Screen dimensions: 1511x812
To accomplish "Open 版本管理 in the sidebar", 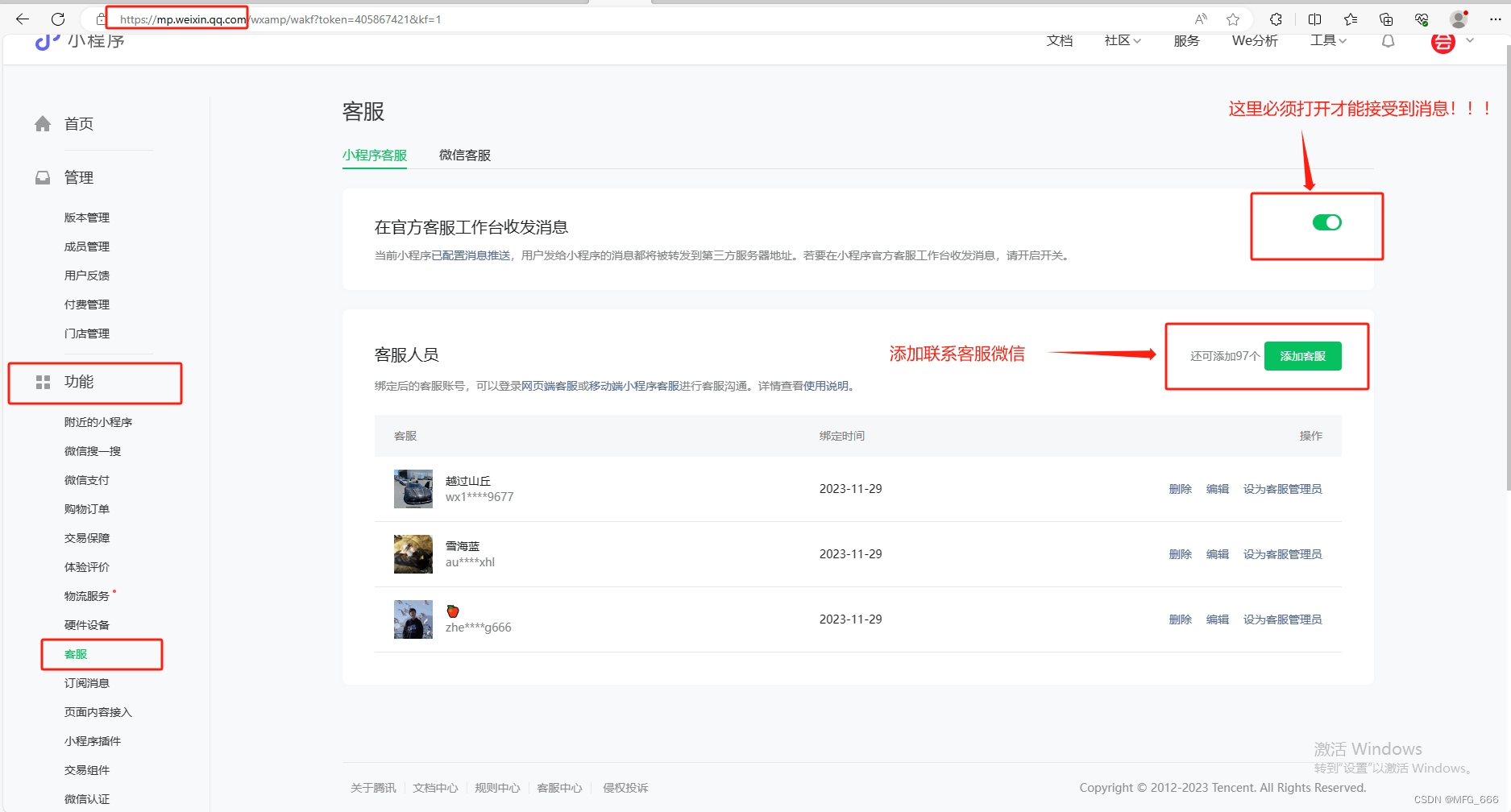I will (87, 217).
